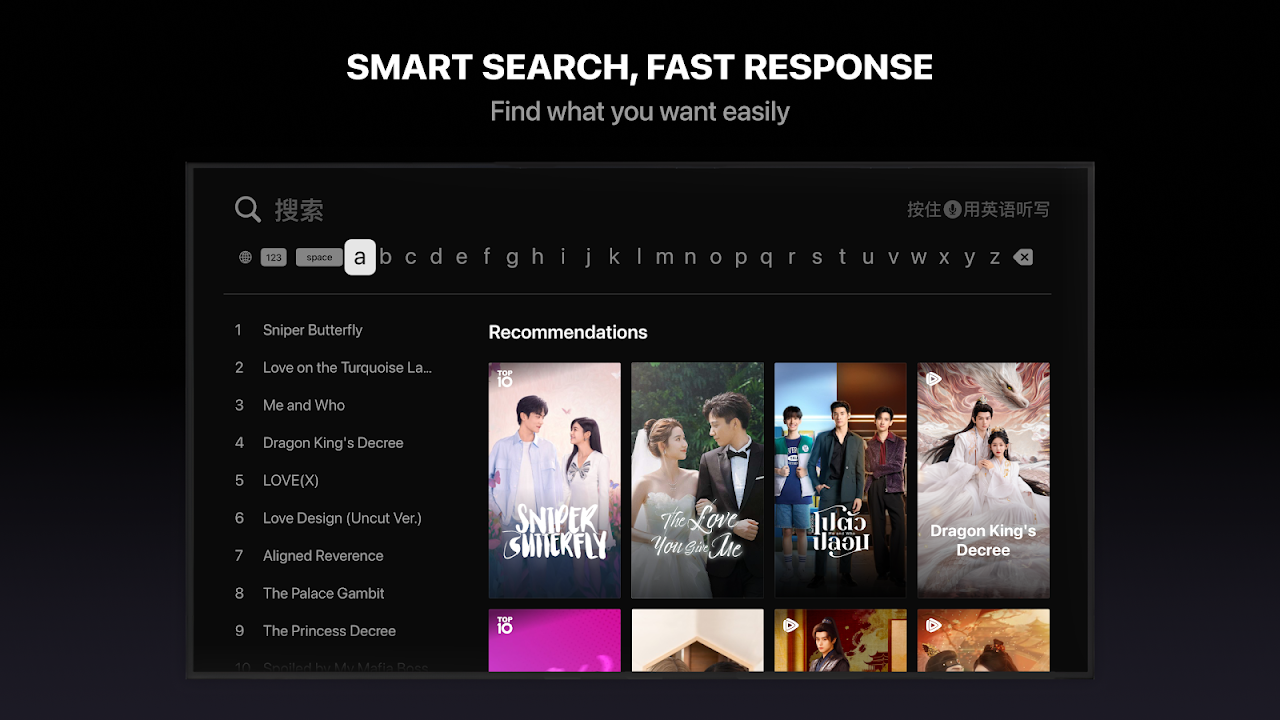Focus the 搜索 search input field
The image size is (1280, 720).
coord(298,210)
